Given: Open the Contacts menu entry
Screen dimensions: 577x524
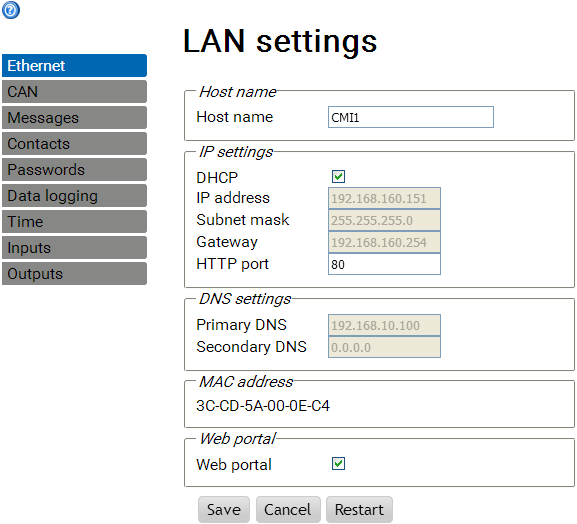Looking at the screenshot, I should point(74,144).
